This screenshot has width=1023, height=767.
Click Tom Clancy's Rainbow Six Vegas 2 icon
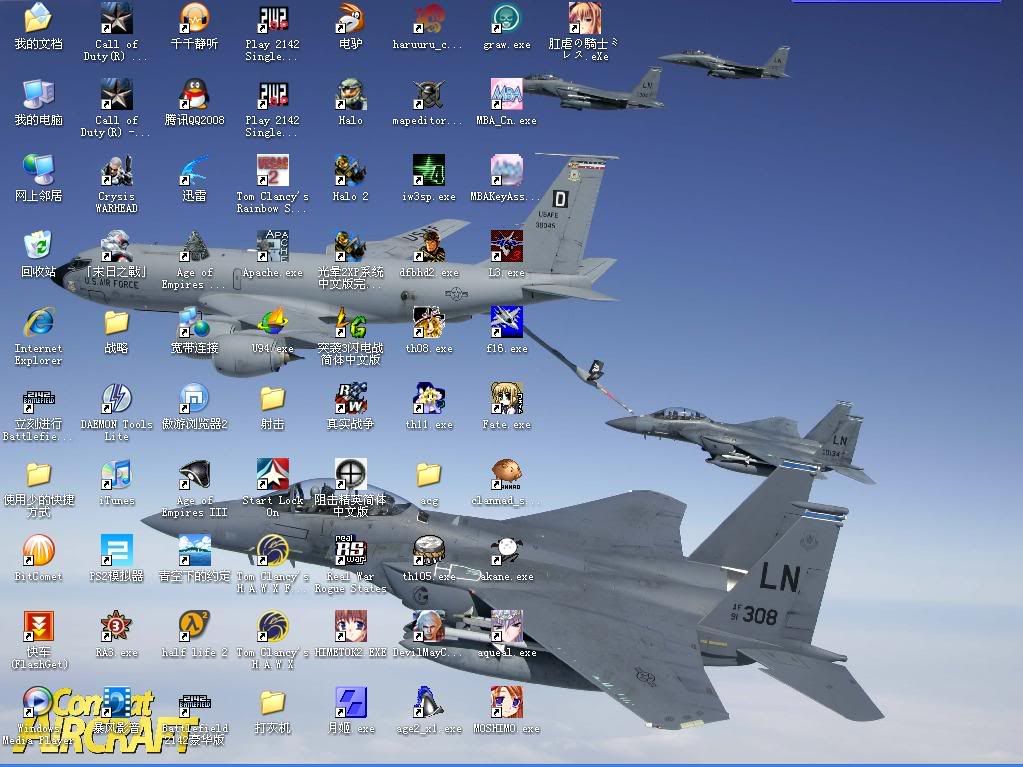(273, 170)
